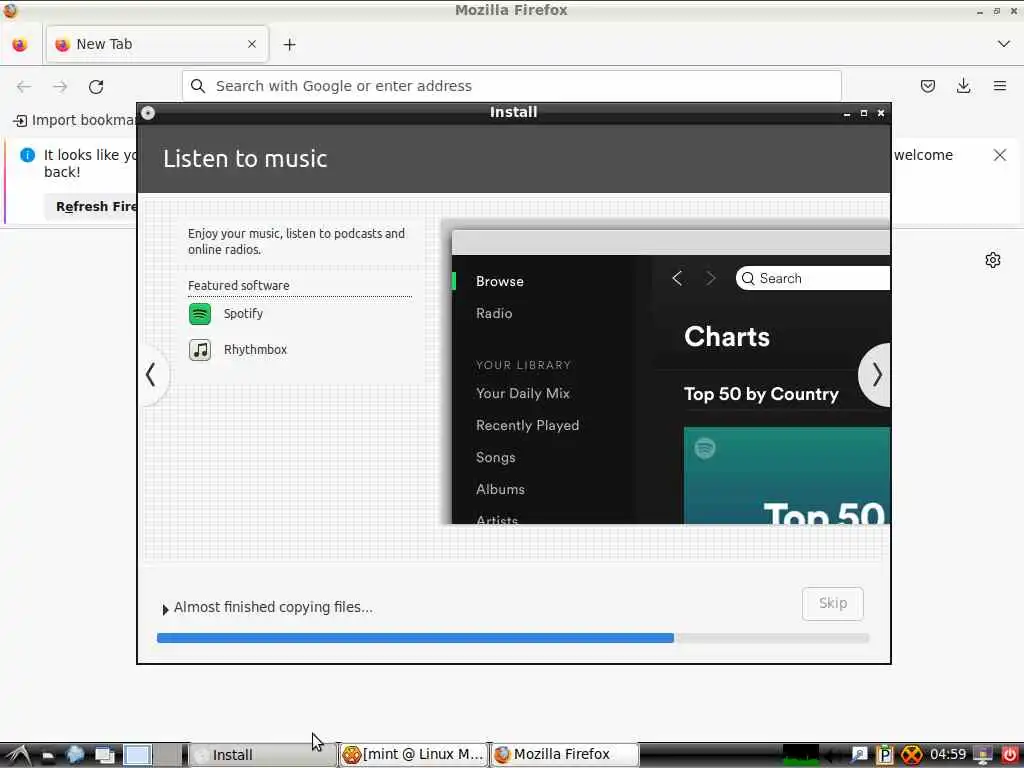This screenshot has width=1024, height=768.
Task: Select the New Tab tab
Action: pyautogui.click(x=157, y=44)
